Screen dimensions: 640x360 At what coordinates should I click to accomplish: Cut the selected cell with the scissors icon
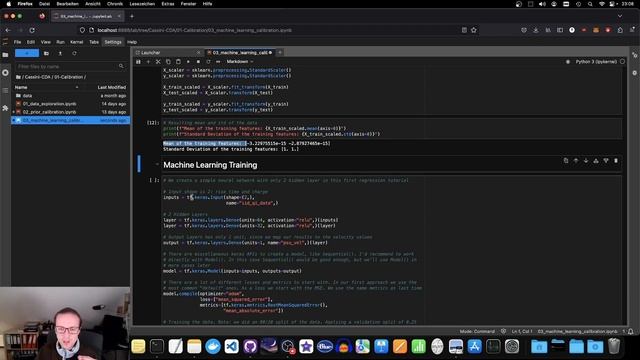pos(158,62)
